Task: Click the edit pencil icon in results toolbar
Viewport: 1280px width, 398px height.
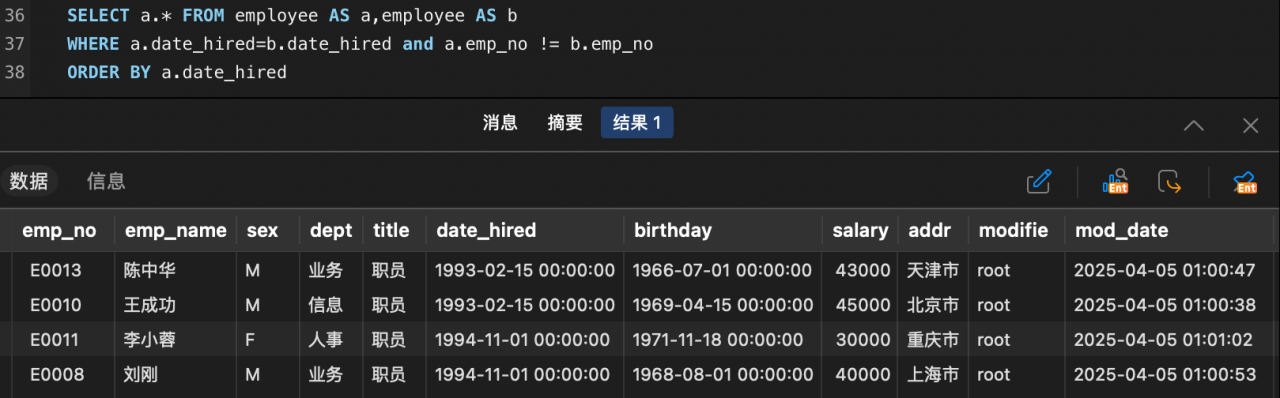Action: pos(1039,182)
